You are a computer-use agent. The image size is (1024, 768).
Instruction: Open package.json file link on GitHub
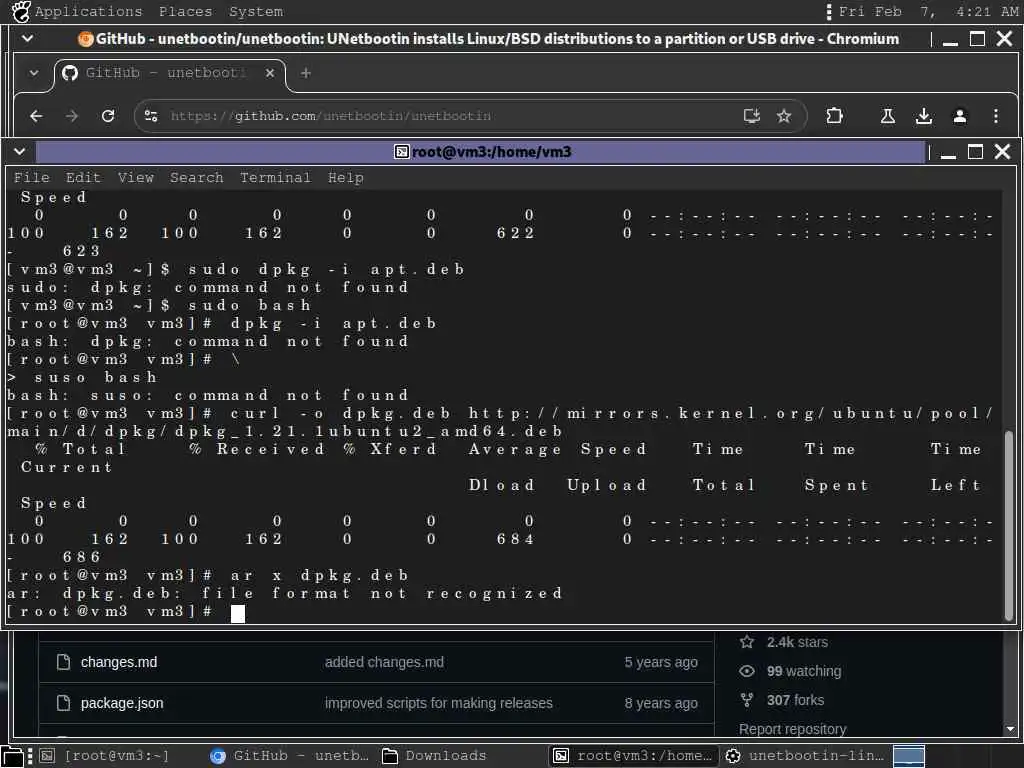point(122,703)
